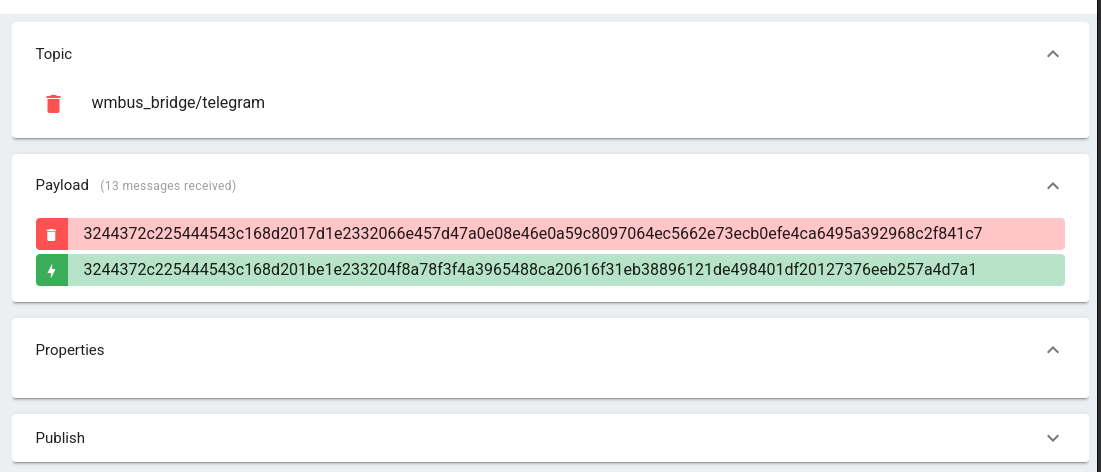The image size is (1101, 472).
Task: Click the Publish section title
Action: point(60,438)
